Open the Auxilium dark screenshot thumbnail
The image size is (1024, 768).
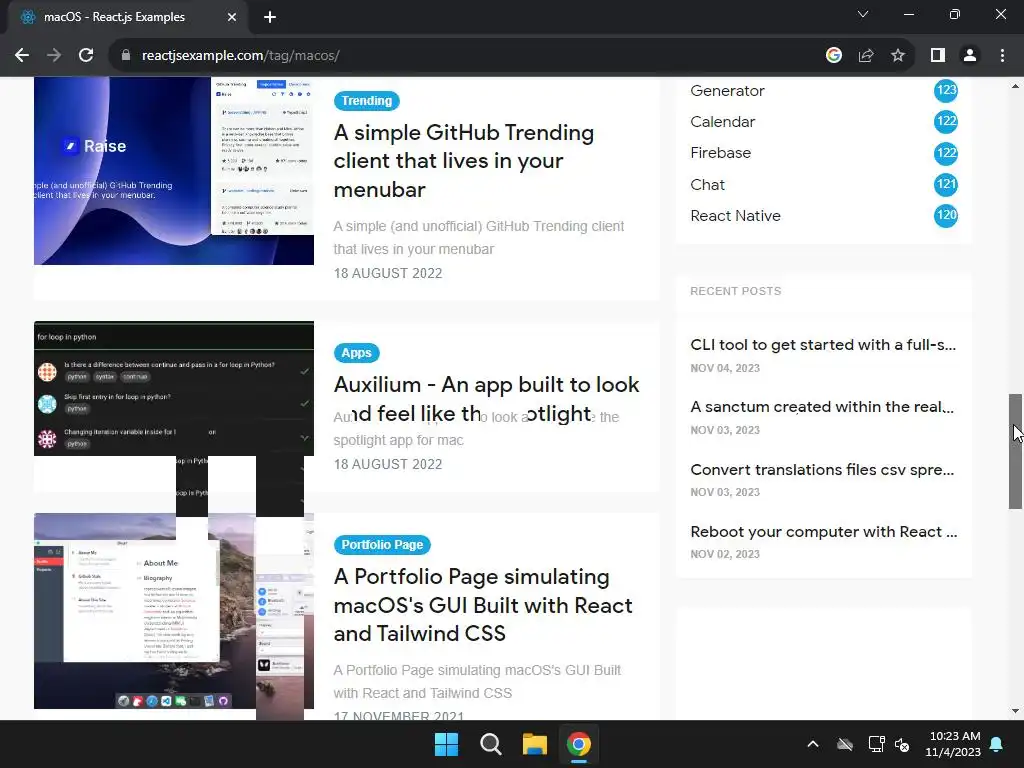tap(174, 389)
